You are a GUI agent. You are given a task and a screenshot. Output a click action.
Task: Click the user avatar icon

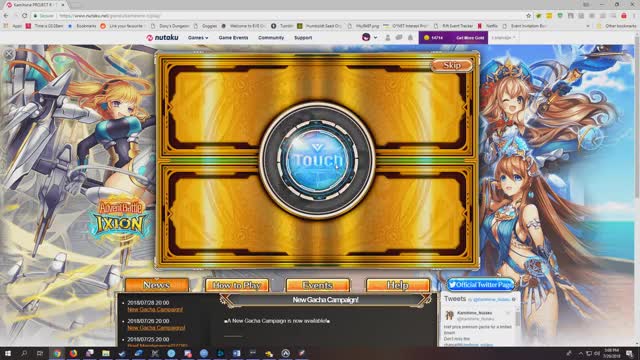pyautogui.click(x=366, y=37)
